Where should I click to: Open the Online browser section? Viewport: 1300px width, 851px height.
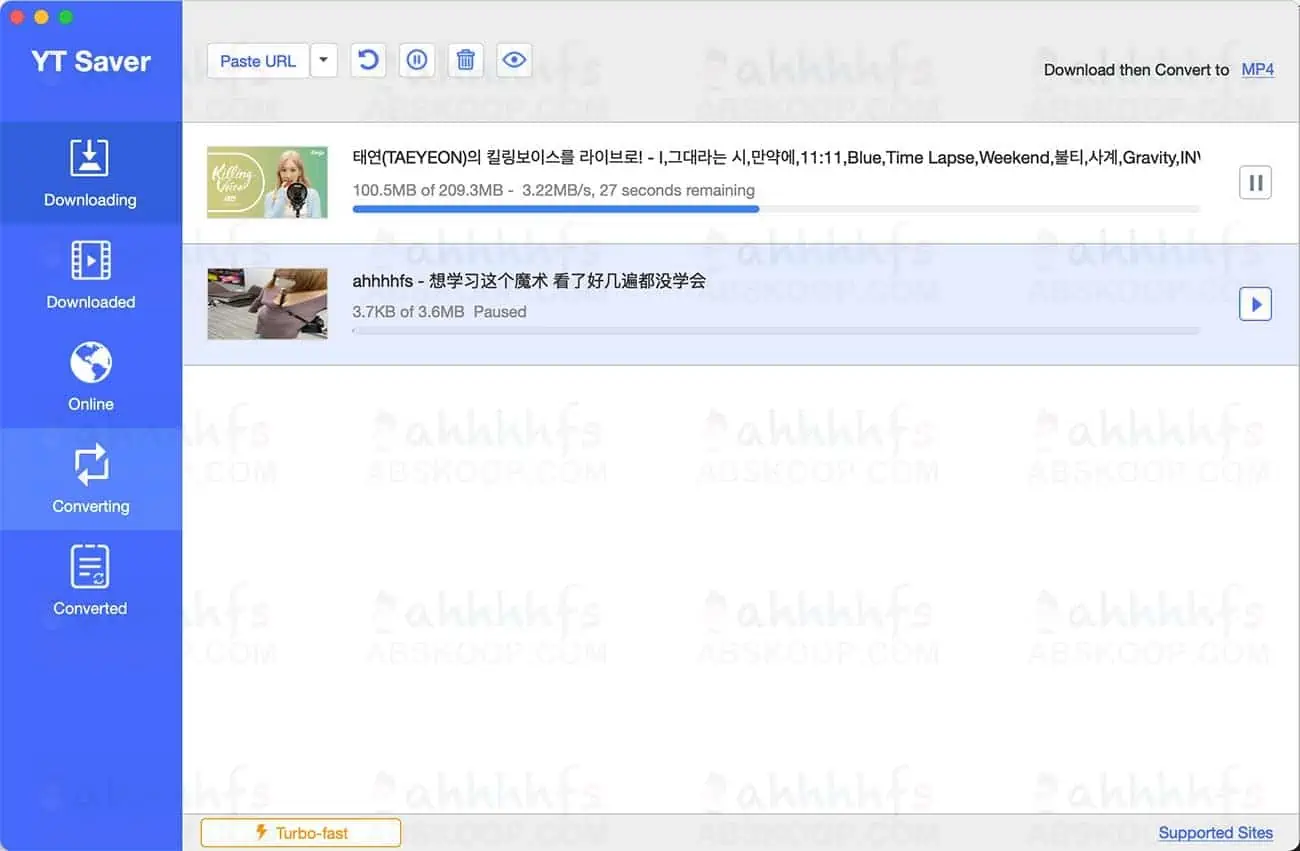tap(91, 379)
